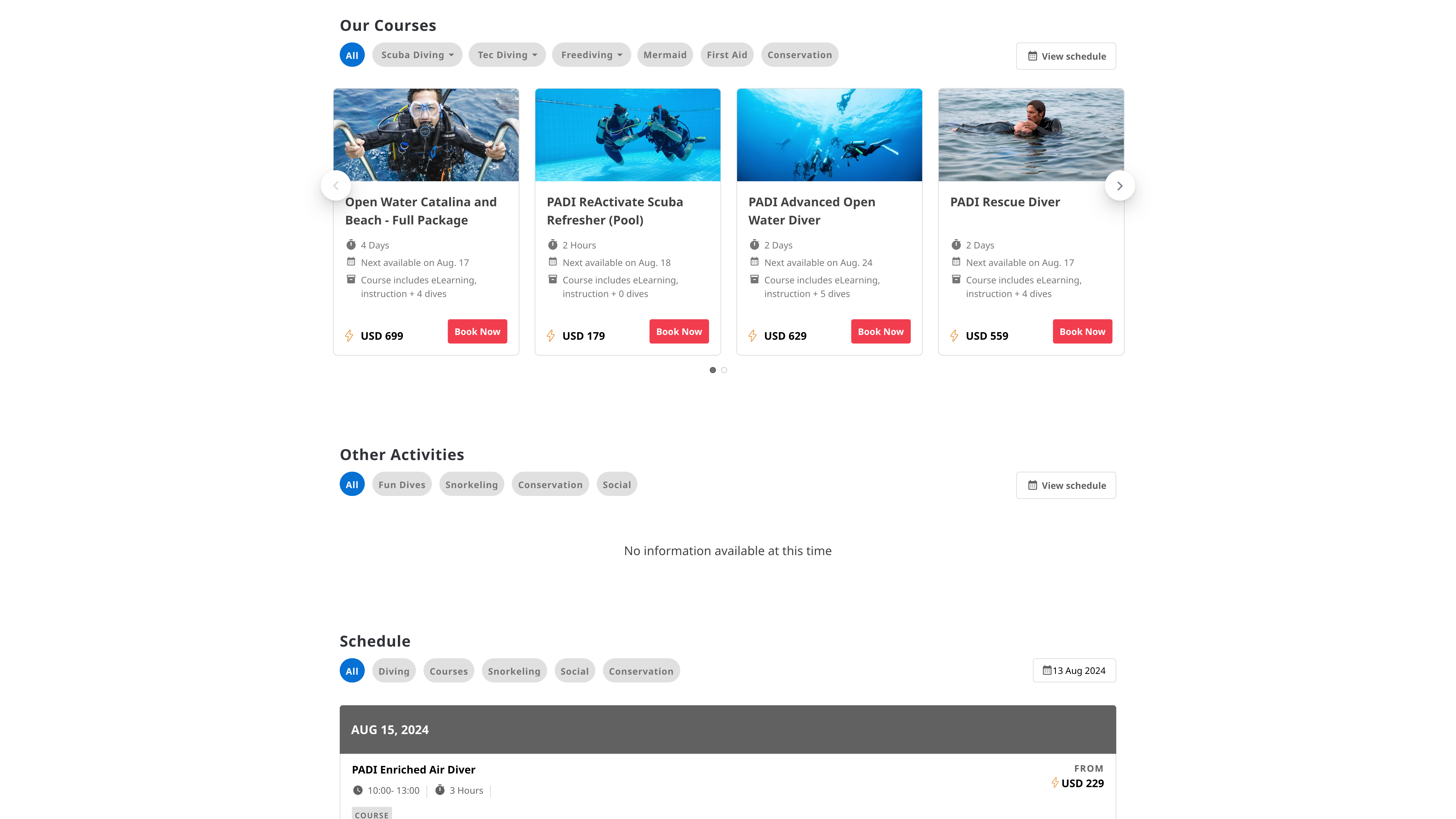Open View schedule under Other Activities
1456x819 pixels.
coord(1065,486)
